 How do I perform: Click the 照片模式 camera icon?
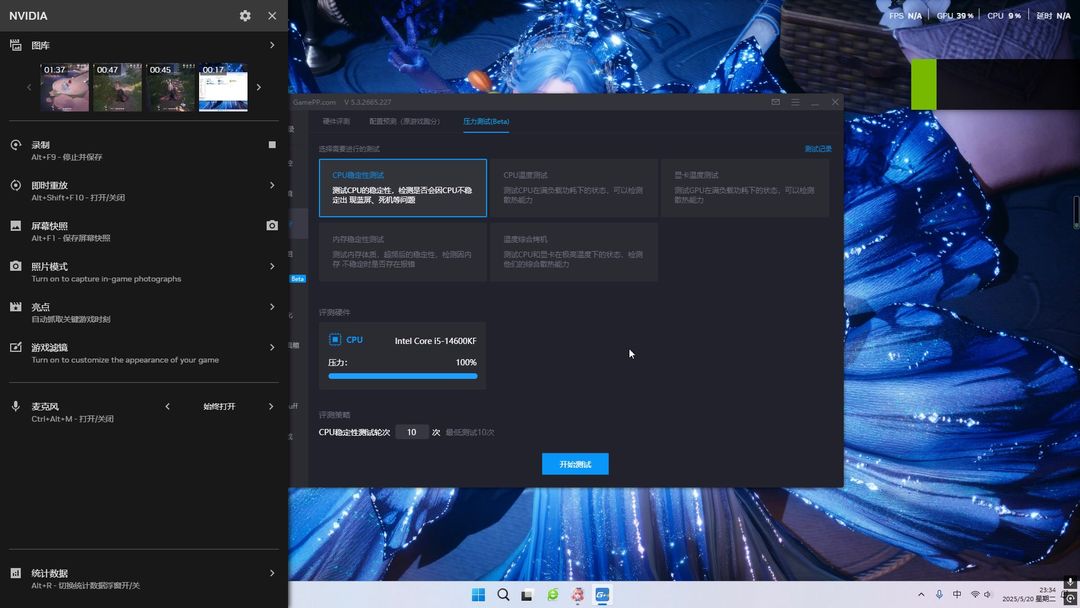[15, 266]
